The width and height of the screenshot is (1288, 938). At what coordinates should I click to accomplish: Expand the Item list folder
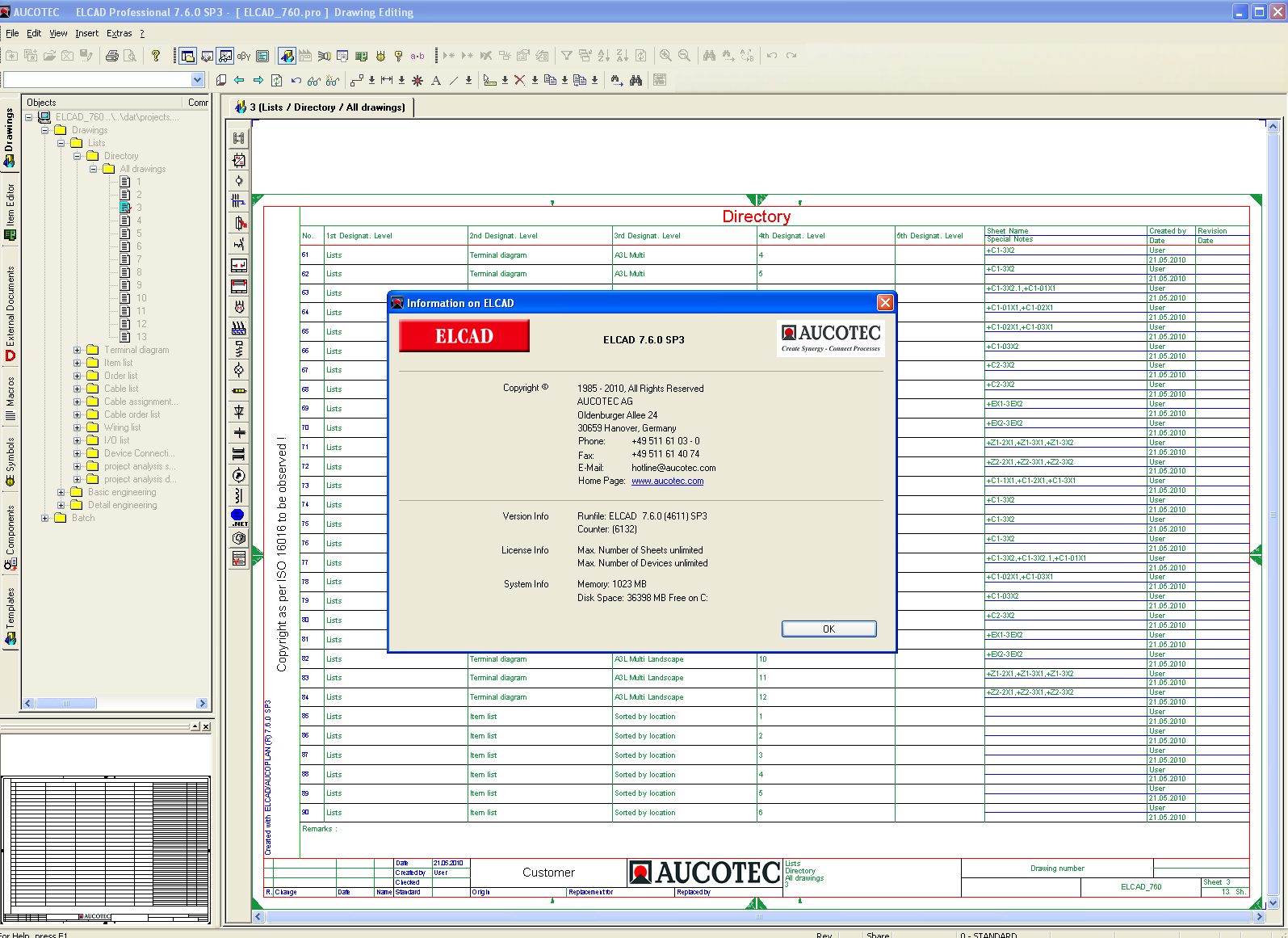(x=78, y=364)
